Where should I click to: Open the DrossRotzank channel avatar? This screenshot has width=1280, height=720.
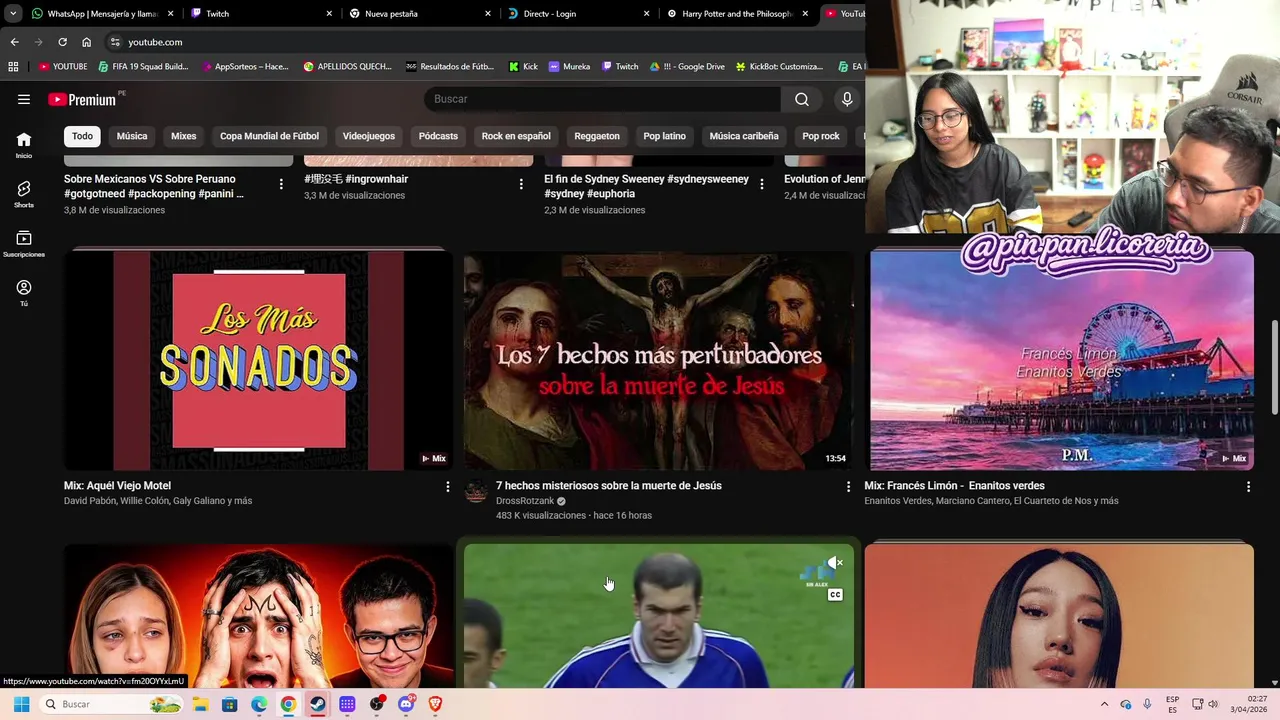pyautogui.click(x=477, y=491)
